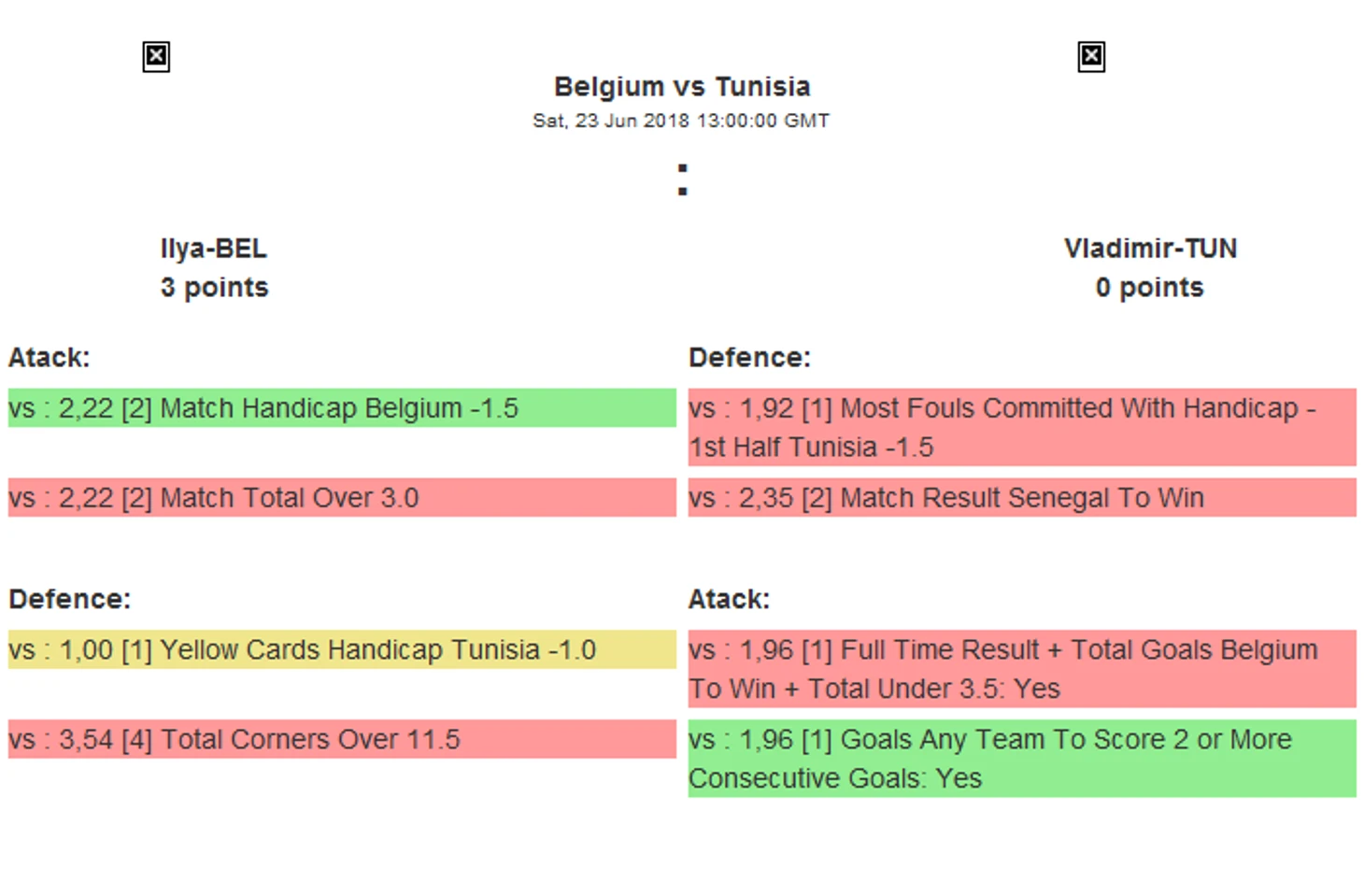The height and width of the screenshot is (896, 1364).
Task: Click the Yellow Cards Handicap Tunisia -1.0 row
Action: coord(341,650)
